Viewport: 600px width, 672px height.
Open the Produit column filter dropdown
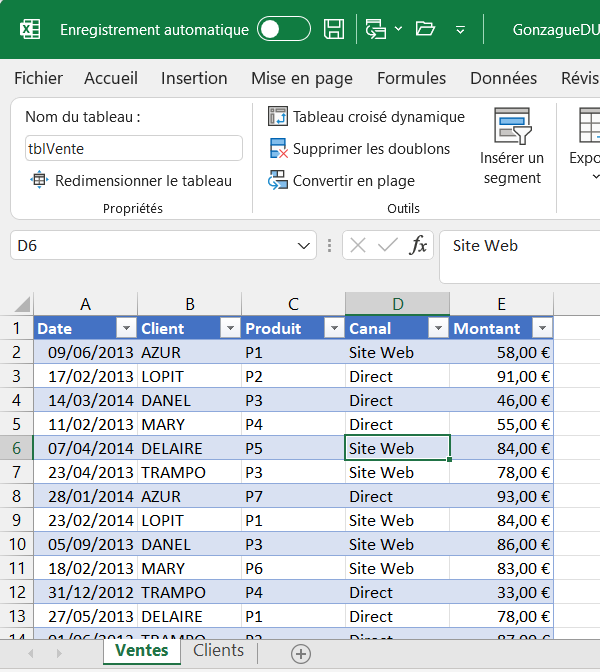pos(335,328)
